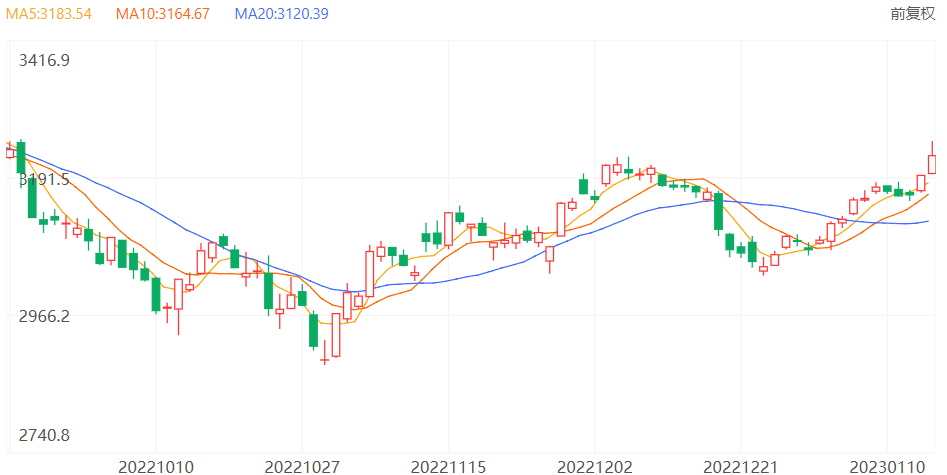The width and height of the screenshot is (947, 475).
Task: Click the 3191.5 price axis label
Action: coord(44,179)
